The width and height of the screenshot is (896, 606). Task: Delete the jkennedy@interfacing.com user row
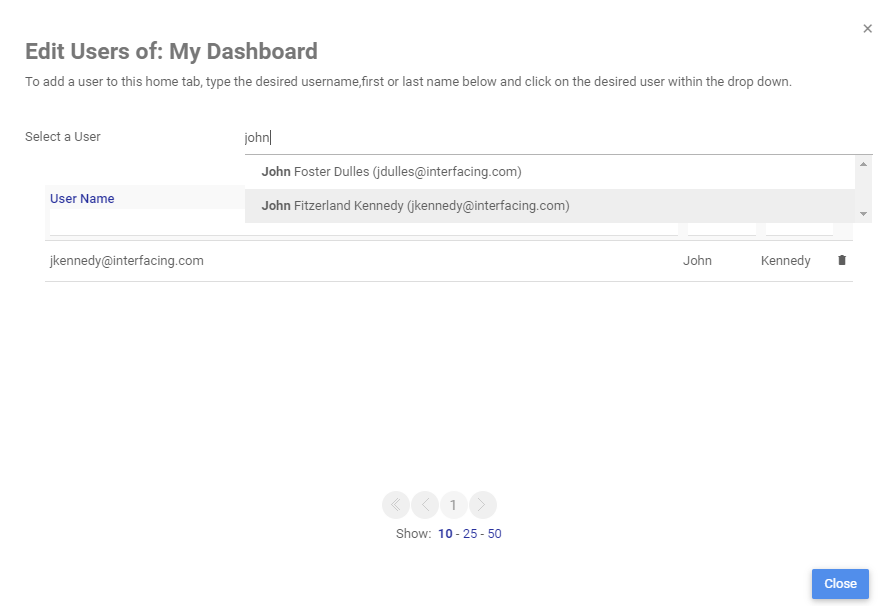[x=841, y=261]
